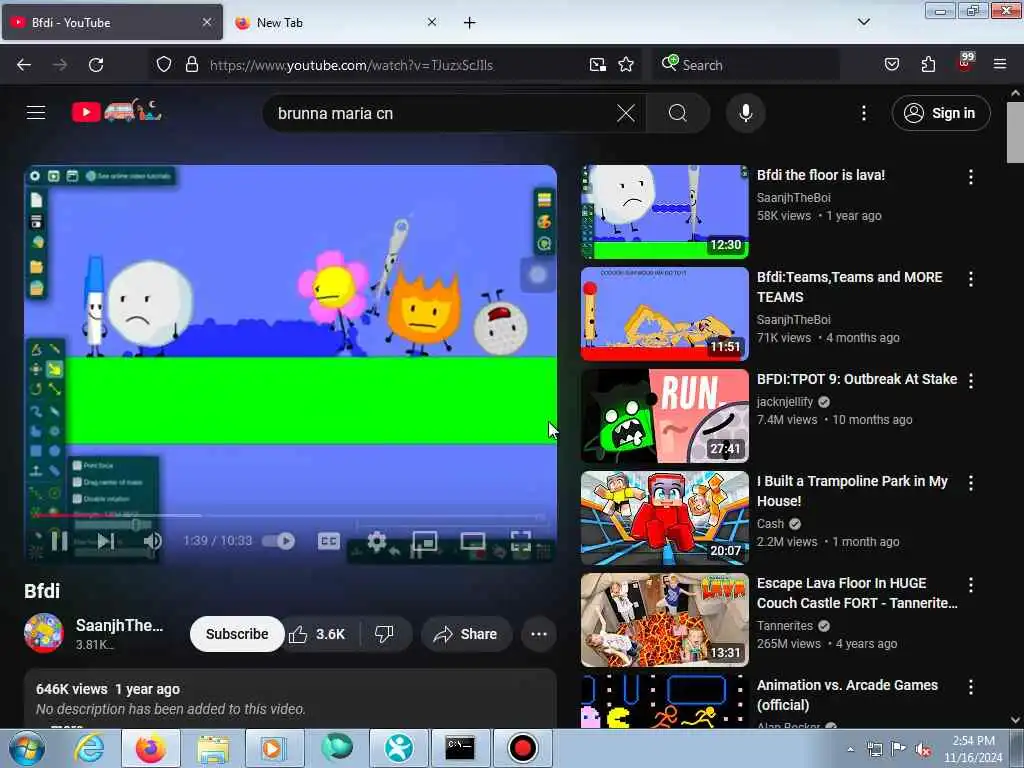The width and height of the screenshot is (1024, 768).
Task: Bookmark this page with star
Action: 626,65
